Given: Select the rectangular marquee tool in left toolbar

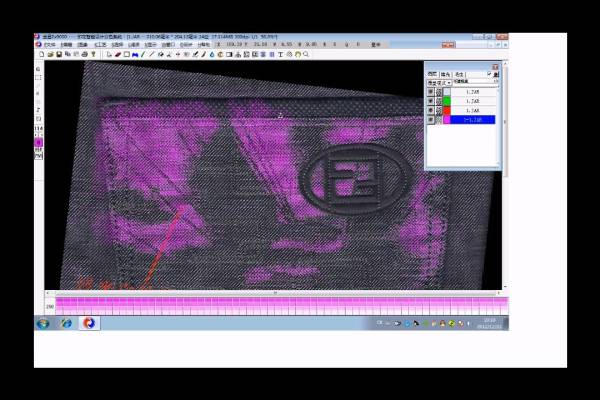Looking at the screenshot, I should coord(38,76).
